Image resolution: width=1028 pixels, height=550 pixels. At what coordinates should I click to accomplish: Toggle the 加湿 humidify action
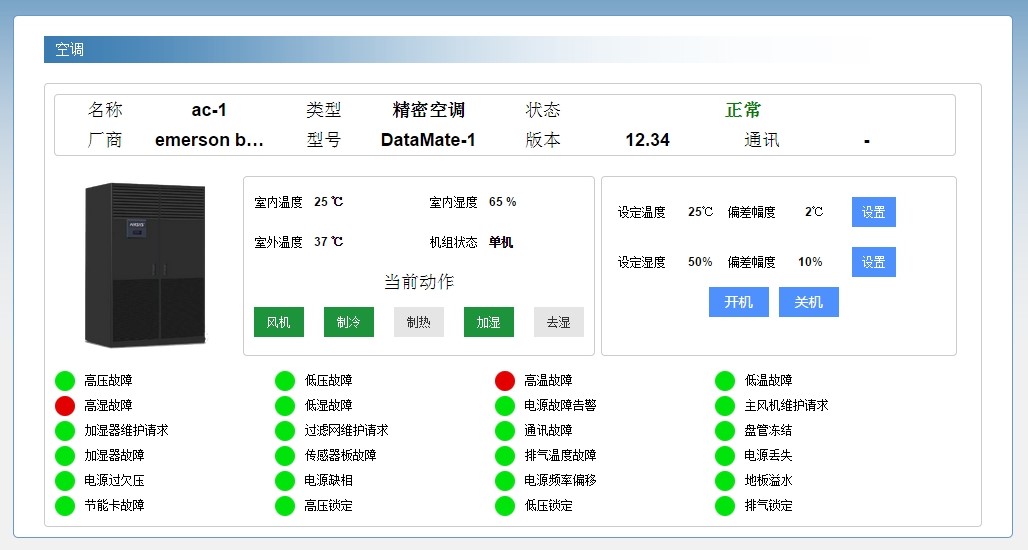489,322
